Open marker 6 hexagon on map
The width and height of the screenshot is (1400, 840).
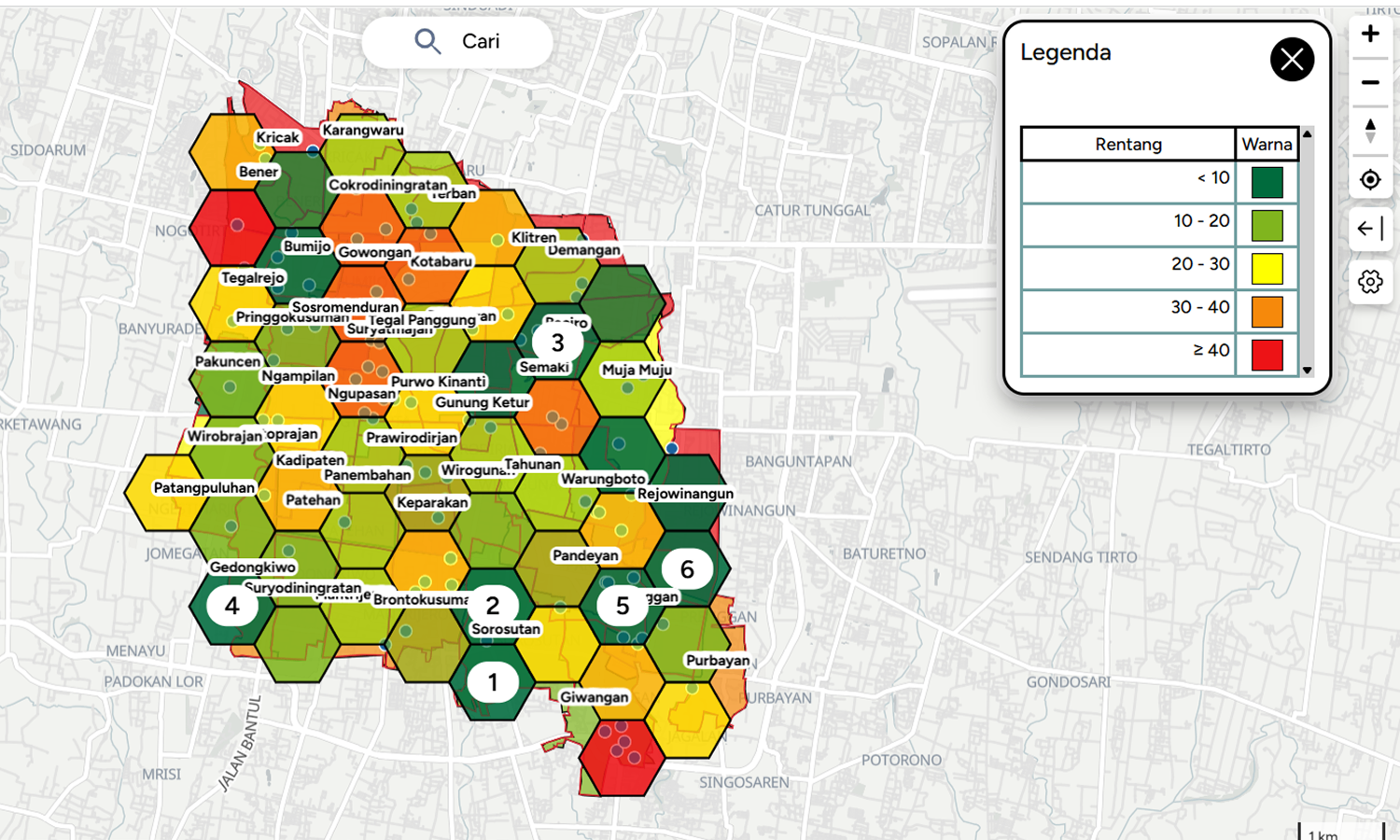pyautogui.click(x=687, y=569)
